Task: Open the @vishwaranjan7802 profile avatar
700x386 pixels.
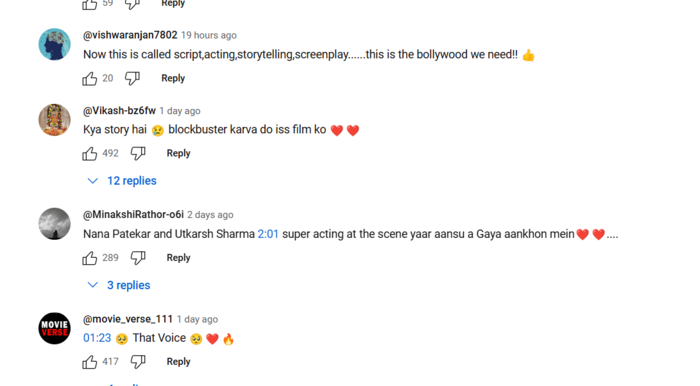Action: (x=54, y=45)
